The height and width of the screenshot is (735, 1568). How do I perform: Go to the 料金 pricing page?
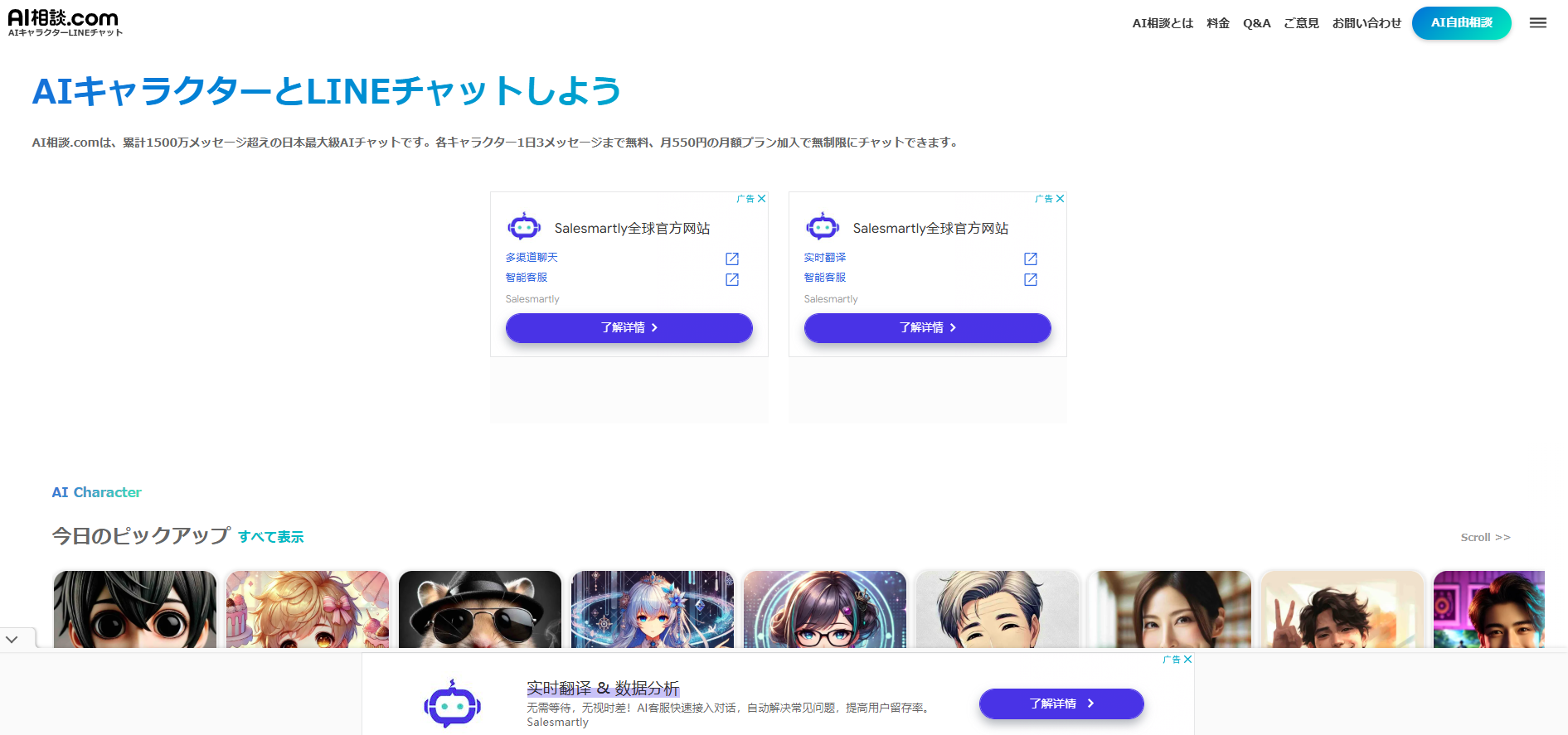[x=1217, y=23]
